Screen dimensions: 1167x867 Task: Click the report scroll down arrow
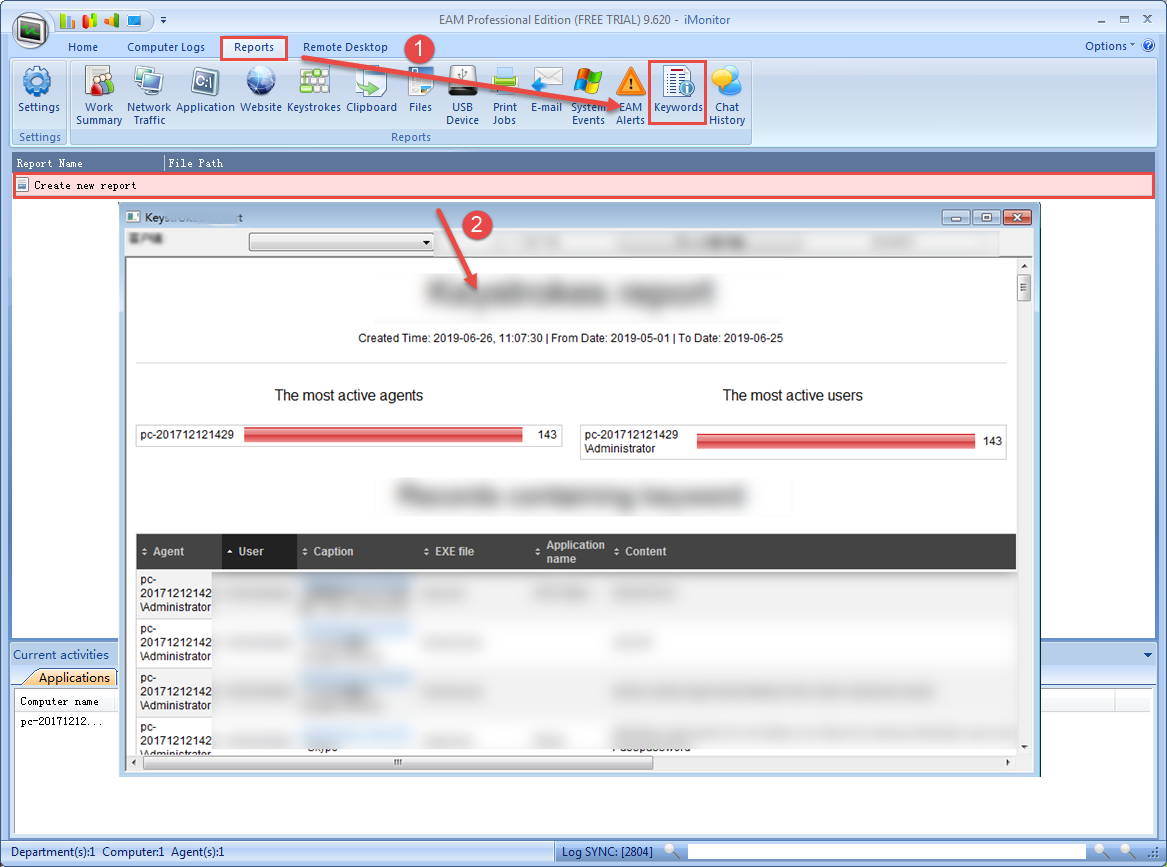[x=1024, y=746]
